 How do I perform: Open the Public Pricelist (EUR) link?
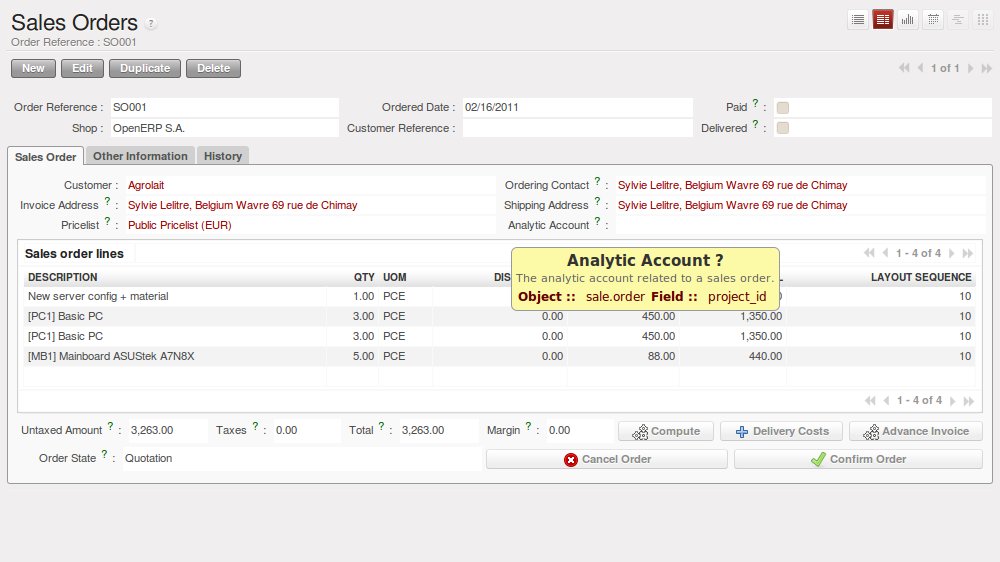[179, 225]
